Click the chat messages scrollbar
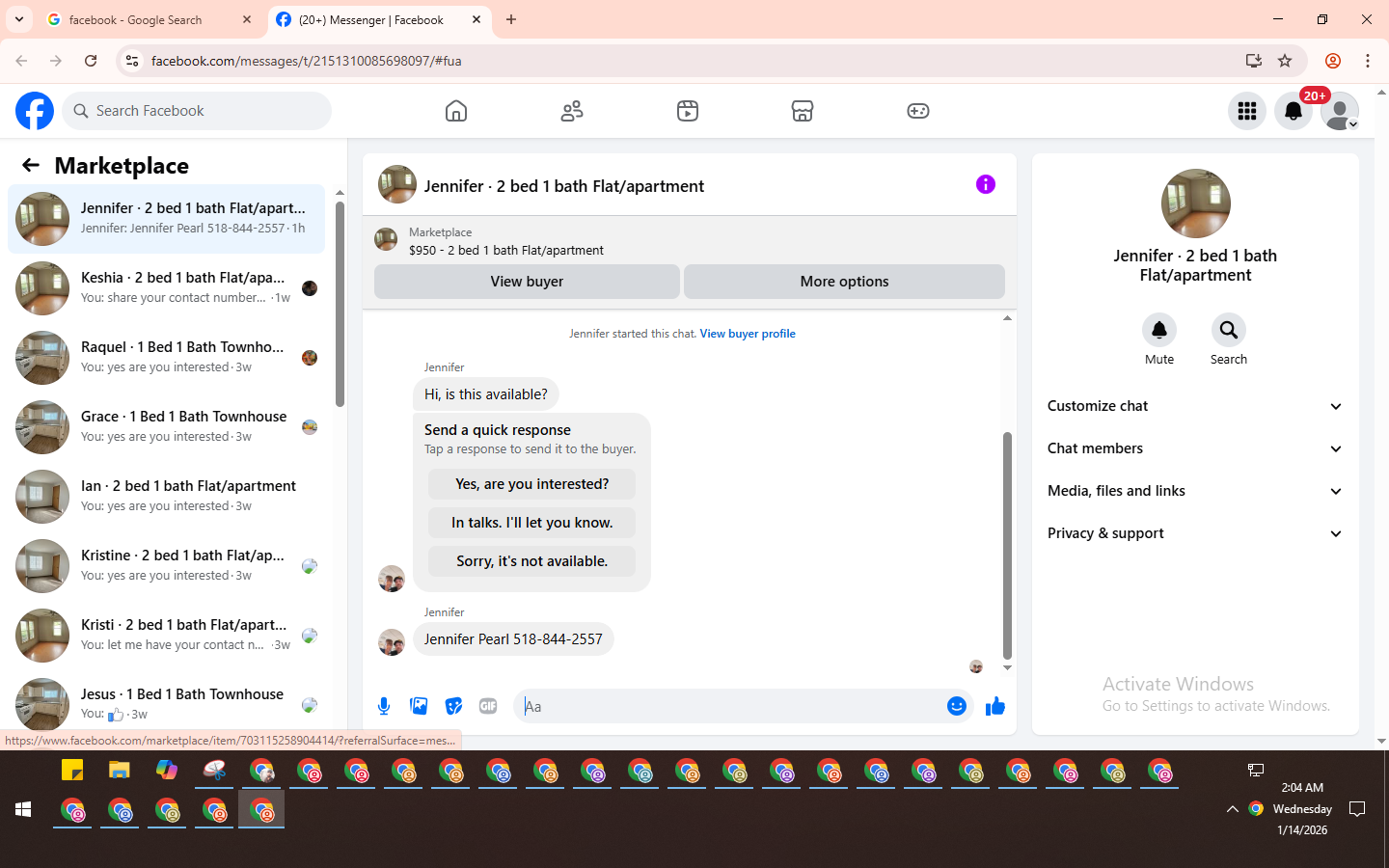1389x868 pixels. click(x=1007, y=545)
